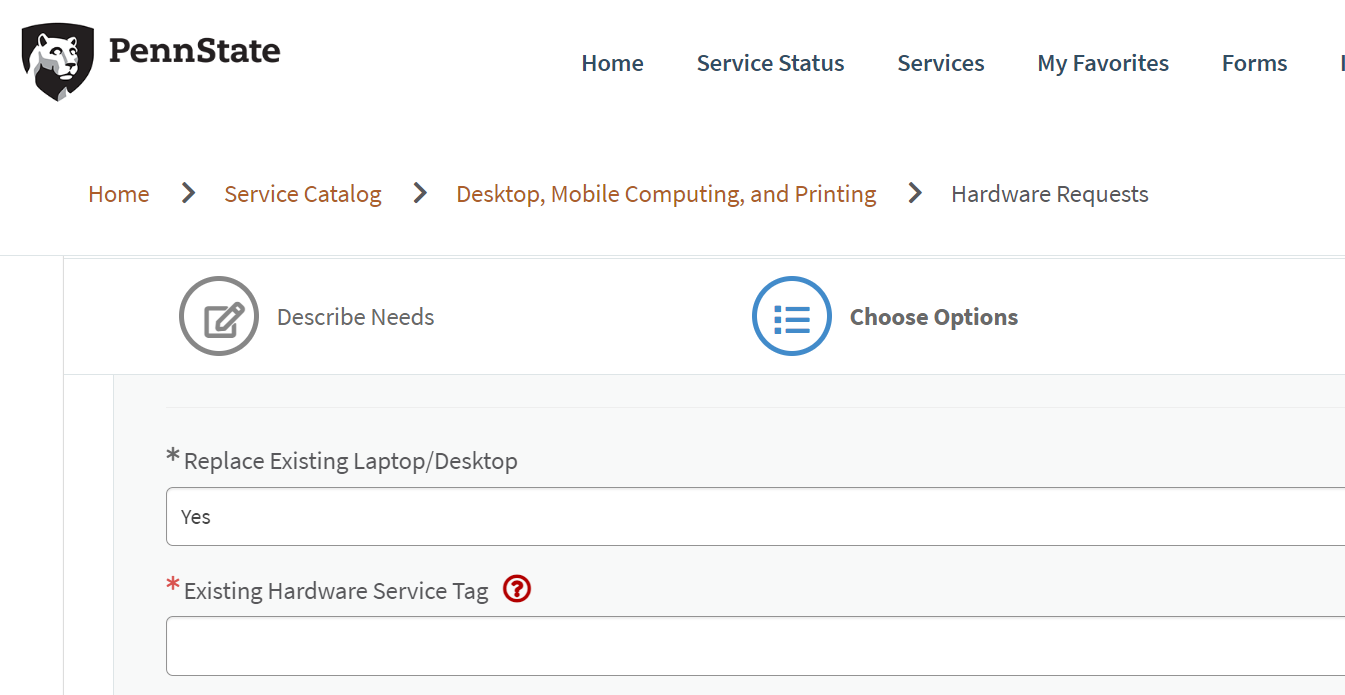Screen dimensions: 1345x695
Task: Click the breadcrumb arrow after Service Catalog
Action: tap(418, 193)
